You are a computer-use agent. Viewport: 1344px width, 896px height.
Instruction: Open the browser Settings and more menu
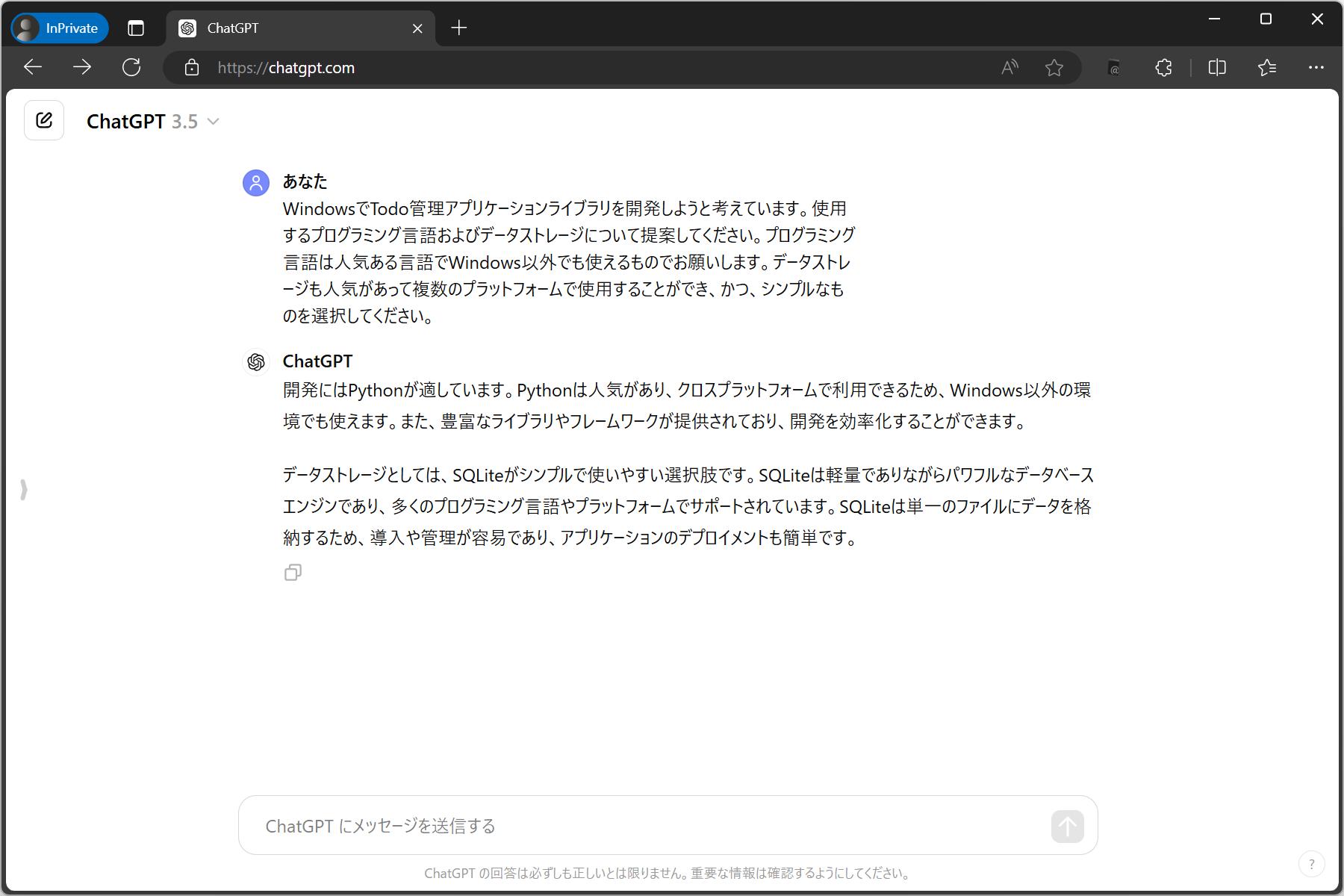[x=1316, y=67]
